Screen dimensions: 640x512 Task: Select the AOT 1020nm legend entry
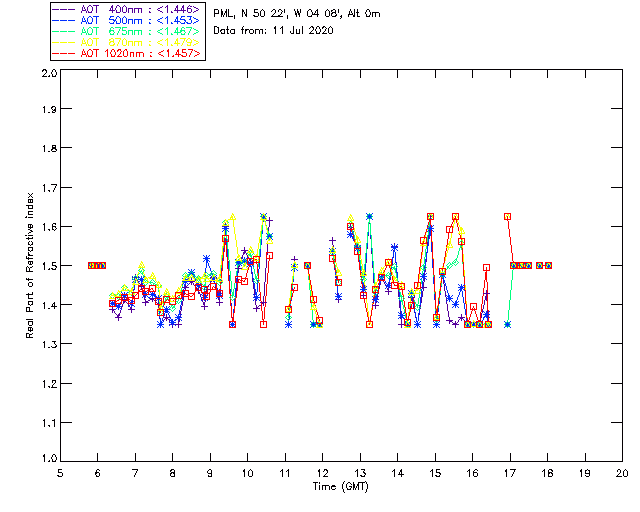(127, 53)
